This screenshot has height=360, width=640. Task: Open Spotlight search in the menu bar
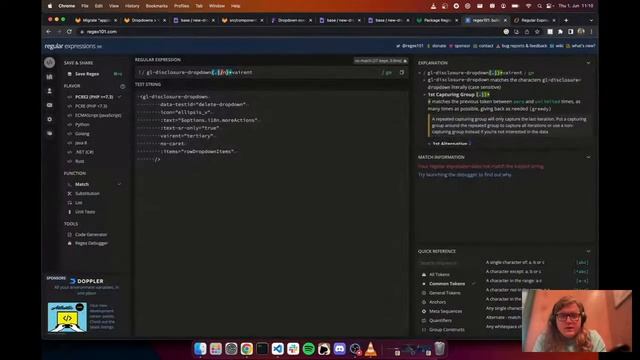(539, 6)
